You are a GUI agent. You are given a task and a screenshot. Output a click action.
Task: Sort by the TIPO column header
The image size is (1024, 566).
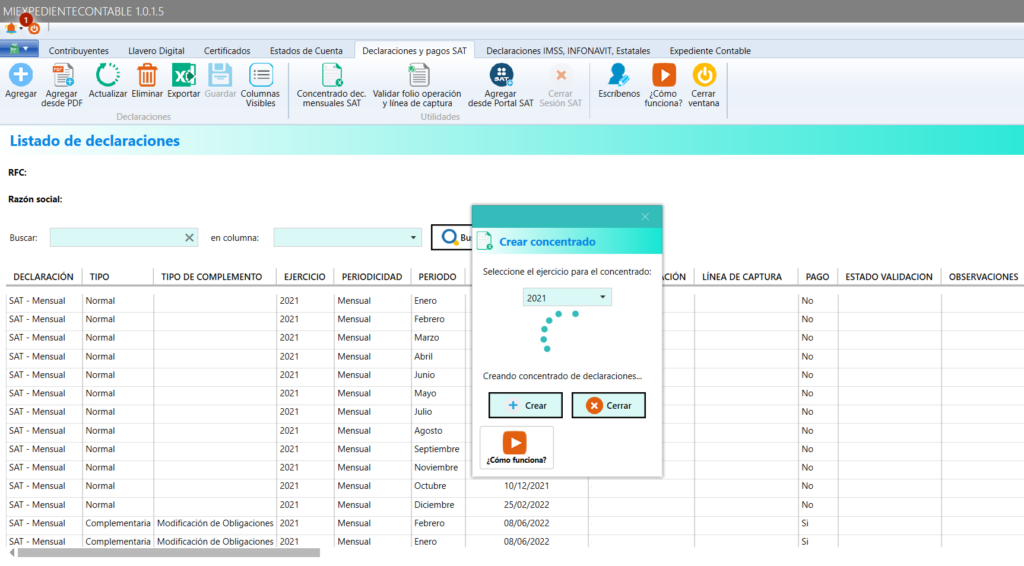click(x=99, y=277)
